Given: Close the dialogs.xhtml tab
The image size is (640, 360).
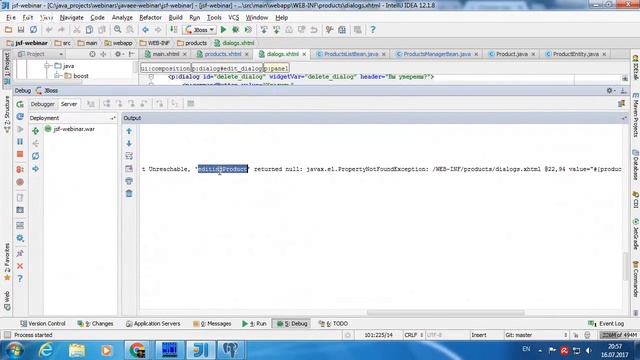Looking at the screenshot, I should click(304, 54).
